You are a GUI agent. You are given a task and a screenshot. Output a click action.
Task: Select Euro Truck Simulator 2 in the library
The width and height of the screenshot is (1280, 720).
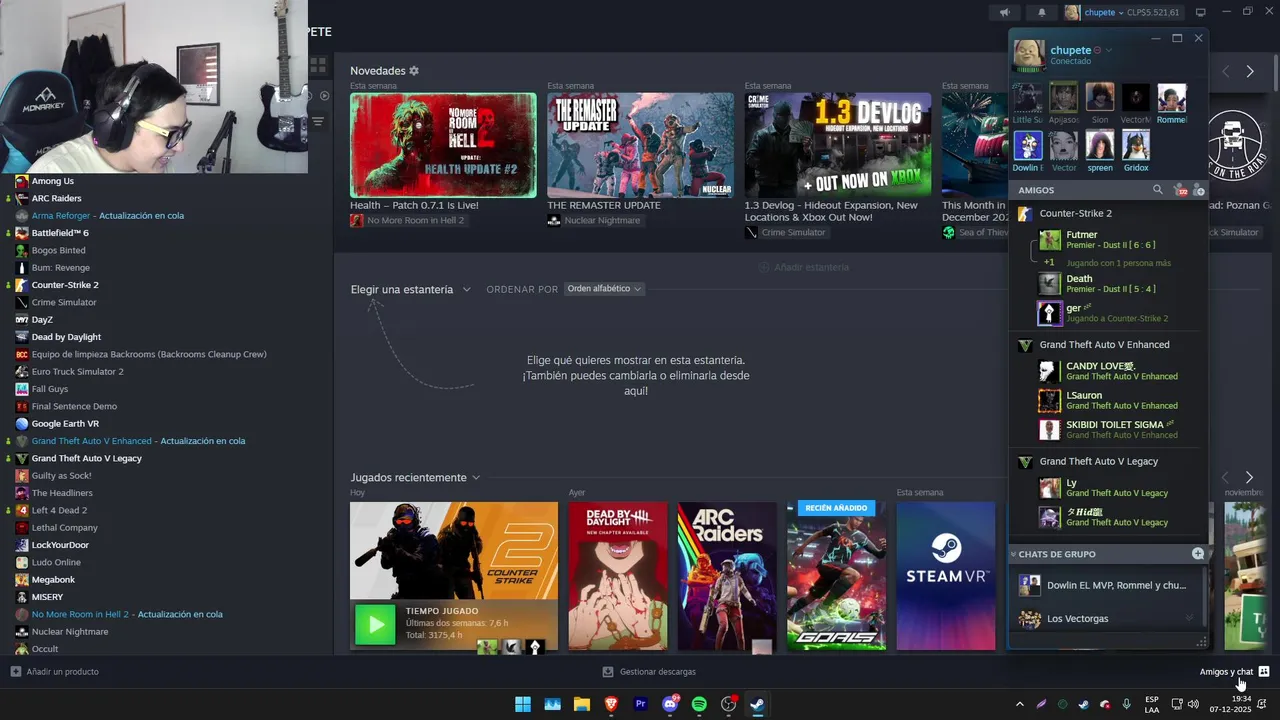click(77, 371)
